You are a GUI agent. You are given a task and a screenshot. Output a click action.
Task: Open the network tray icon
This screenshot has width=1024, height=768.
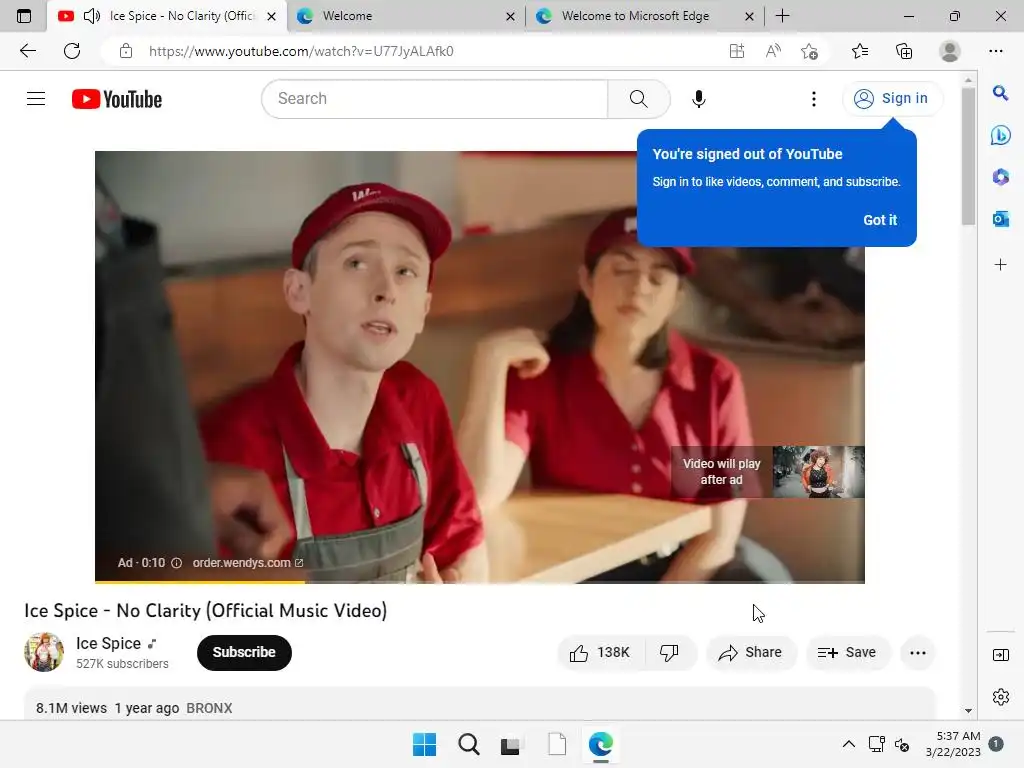click(876, 744)
